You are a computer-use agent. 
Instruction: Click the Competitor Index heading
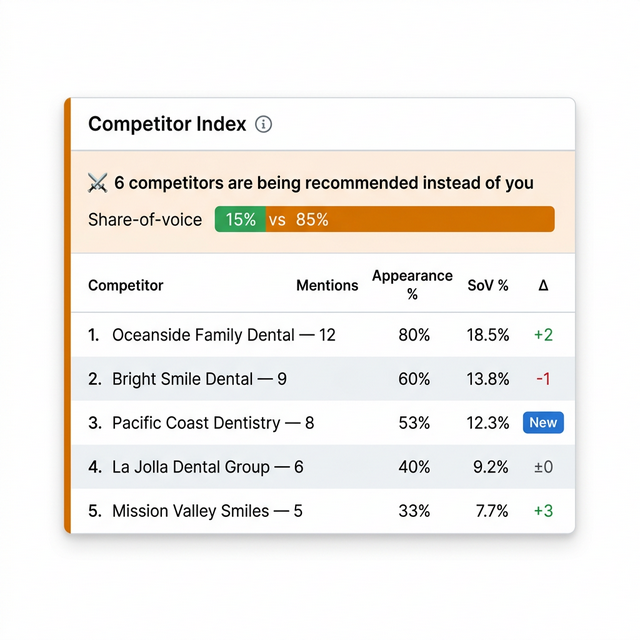pyautogui.click(x=167, y=125)
